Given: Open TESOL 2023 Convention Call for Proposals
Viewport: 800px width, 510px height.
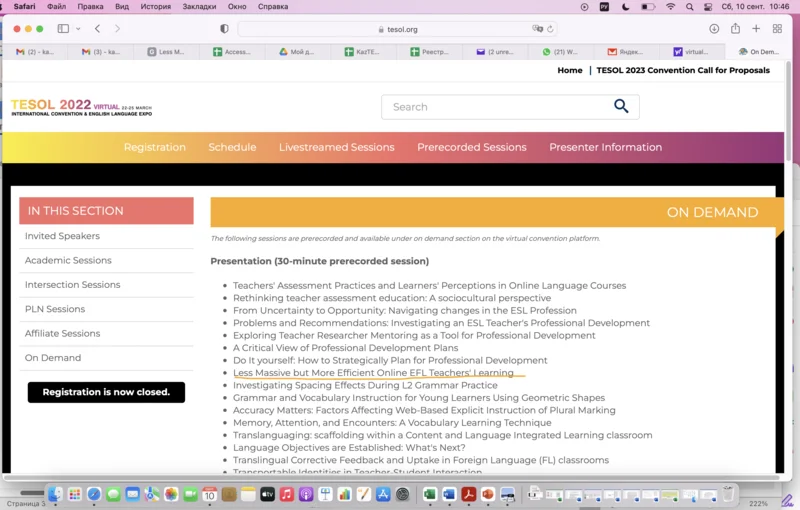Looking at the screenshot, I should click(683, 70).
